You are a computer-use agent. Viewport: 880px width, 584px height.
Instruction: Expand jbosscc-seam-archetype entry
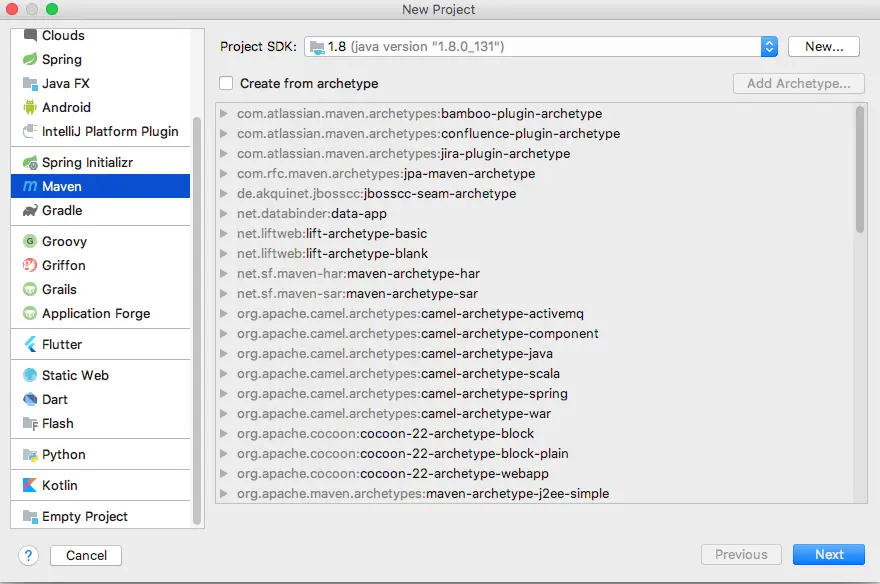click(223, 194)
